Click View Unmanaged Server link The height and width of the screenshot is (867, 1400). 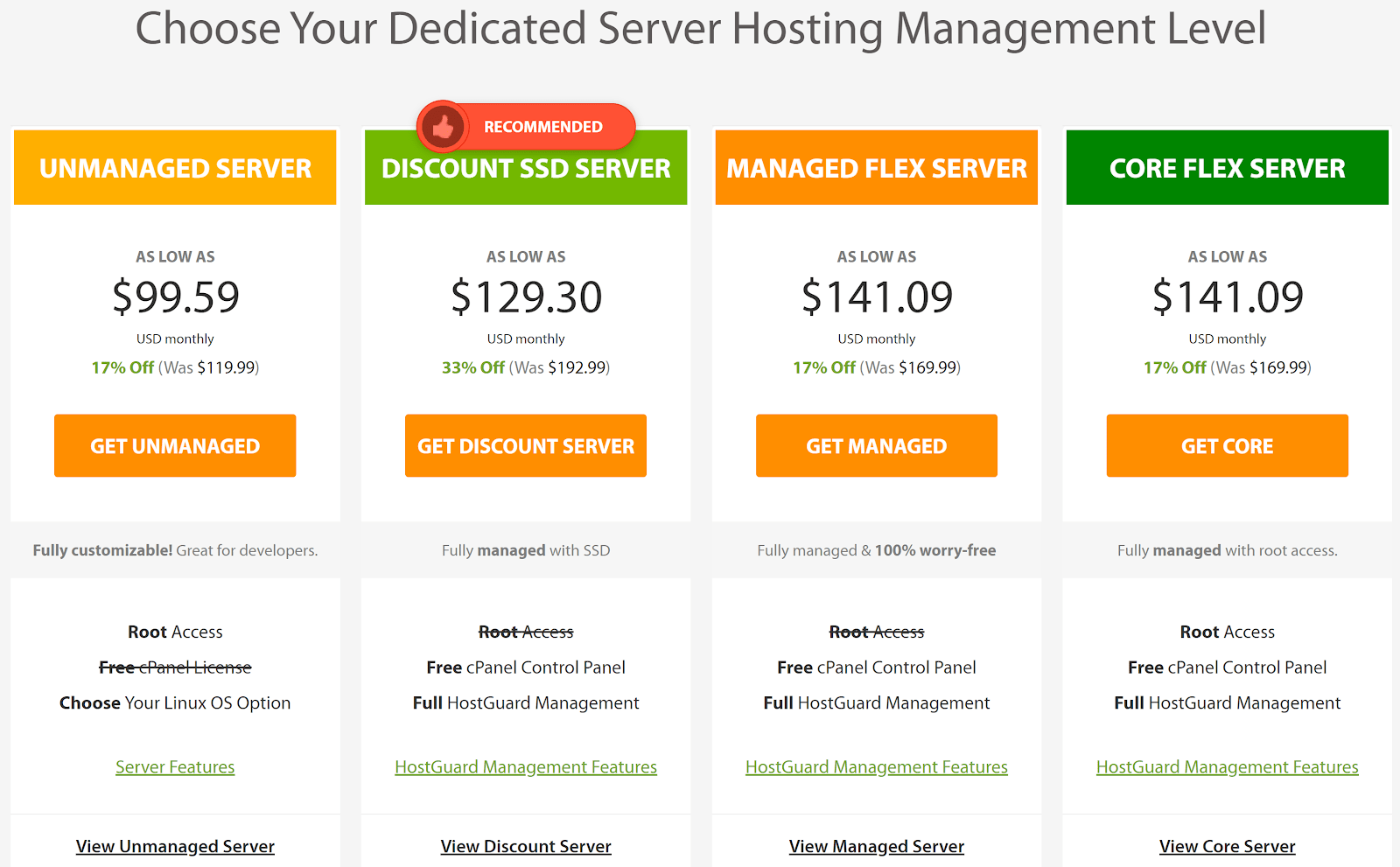(175, 846)
